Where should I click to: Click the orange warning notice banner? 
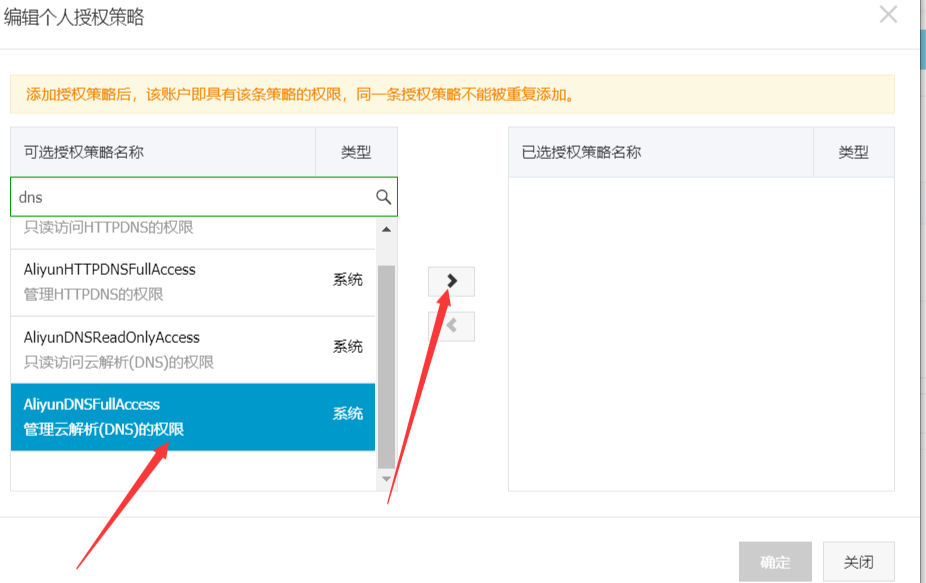point(452,95)
